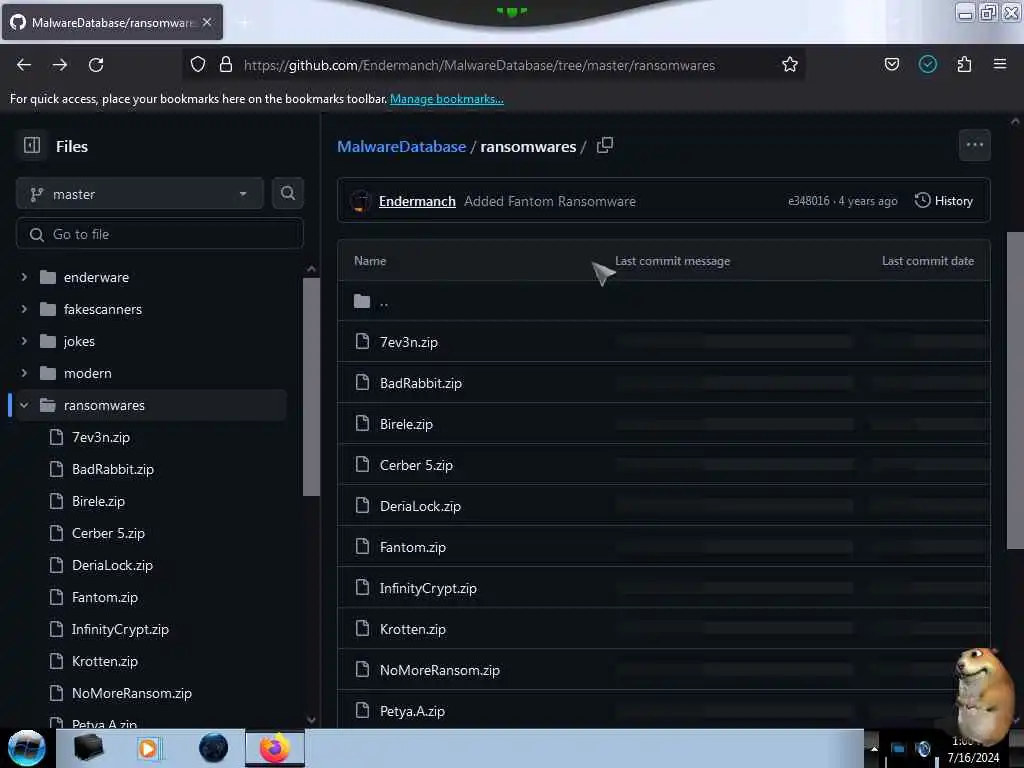This screenshot has height=768, width=1024.
Task: Open the MalwareDatabase breadcrumb link
Action: pyautogui.click(x=402, y=146)
